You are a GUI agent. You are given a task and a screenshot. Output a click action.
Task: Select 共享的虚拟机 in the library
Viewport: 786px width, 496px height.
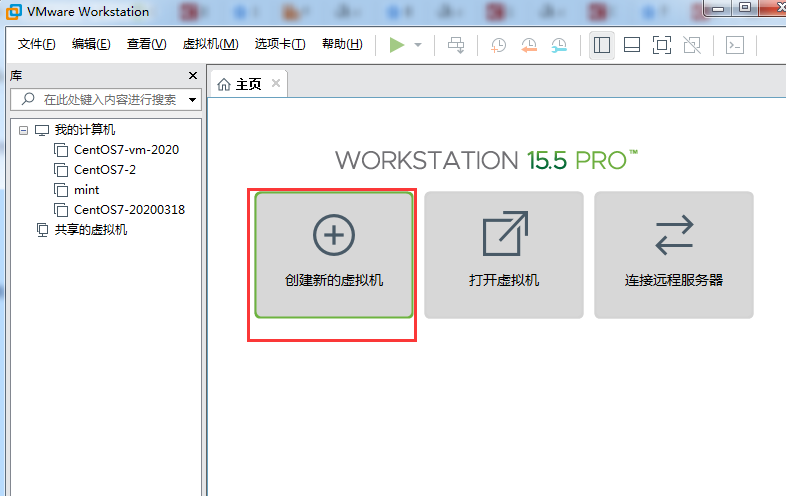pos(91,230)
